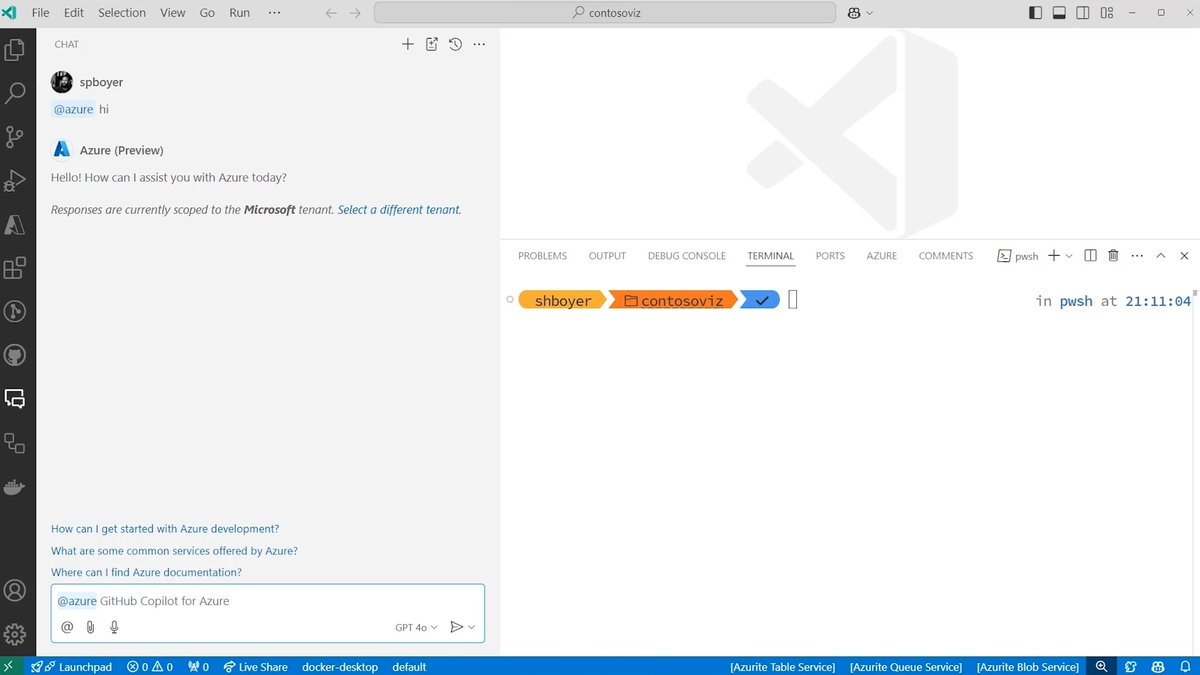Open the Extensions view
This screenshot has height=675, width=1200.
pos(15,268)
